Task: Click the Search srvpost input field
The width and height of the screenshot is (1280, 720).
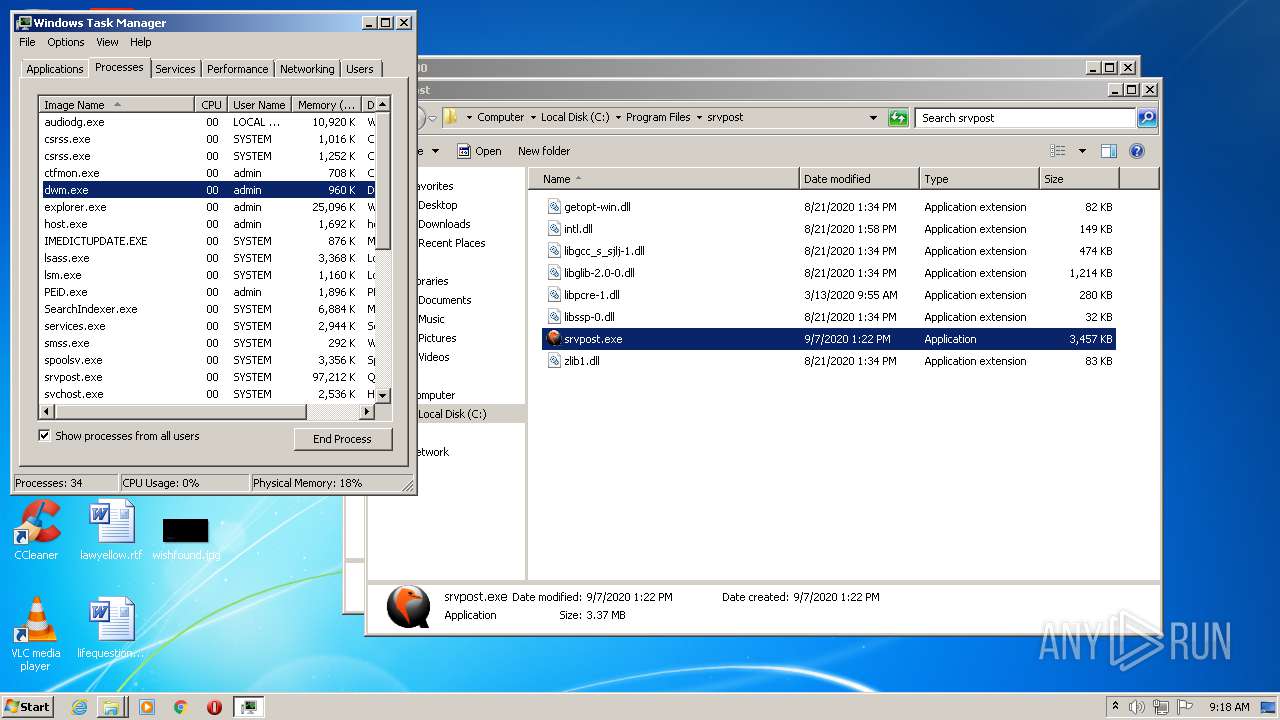Action: tap(1026, 118)
